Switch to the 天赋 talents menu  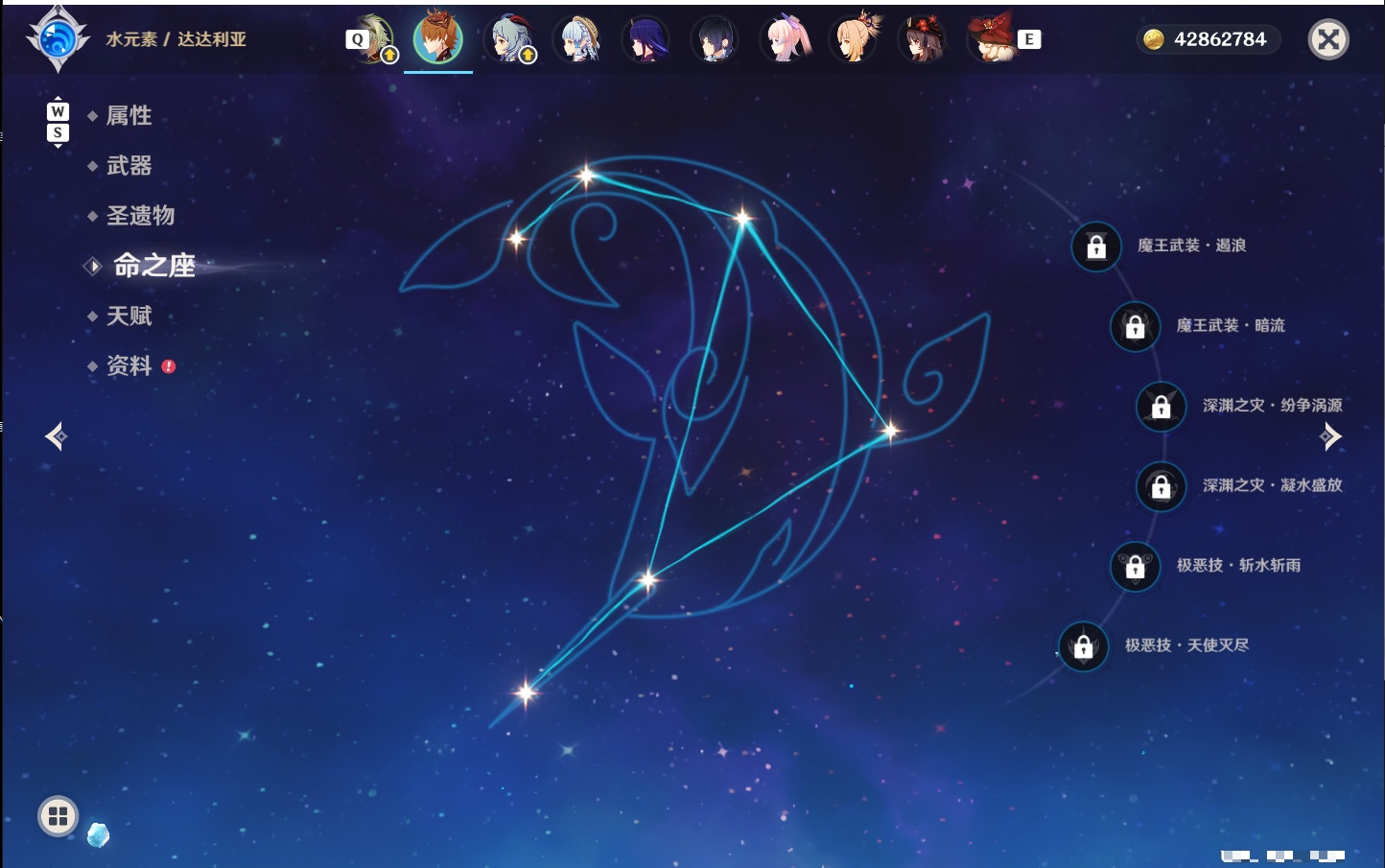[129, 316]
